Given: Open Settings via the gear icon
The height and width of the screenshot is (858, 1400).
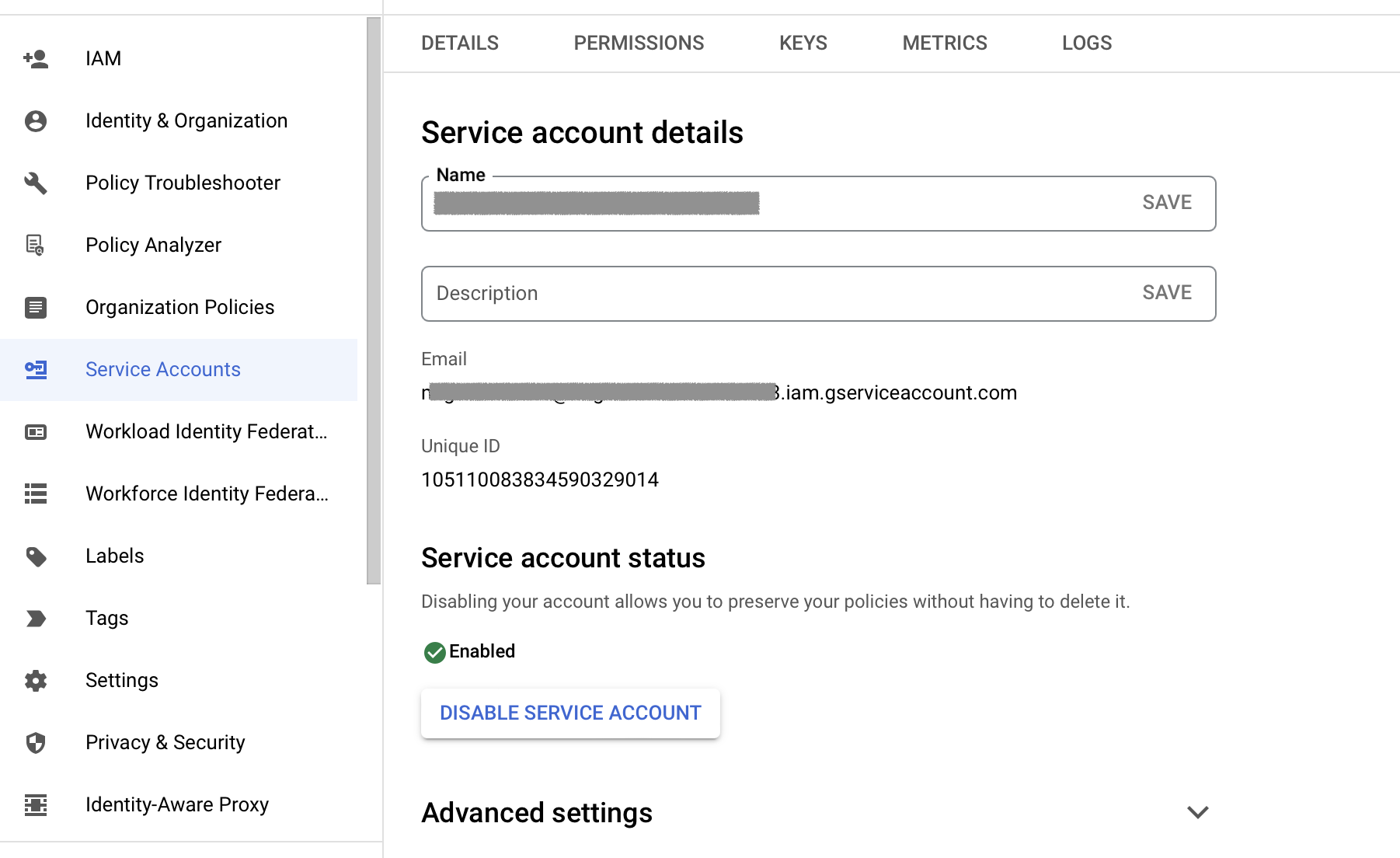Looking at the screenshot, I should point(36,681).
